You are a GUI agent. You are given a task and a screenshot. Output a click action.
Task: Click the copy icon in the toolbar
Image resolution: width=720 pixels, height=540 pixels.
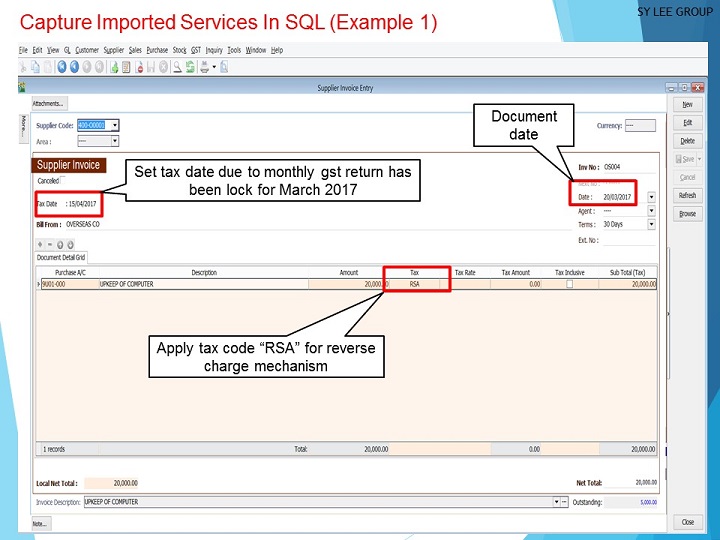point(35,67)
